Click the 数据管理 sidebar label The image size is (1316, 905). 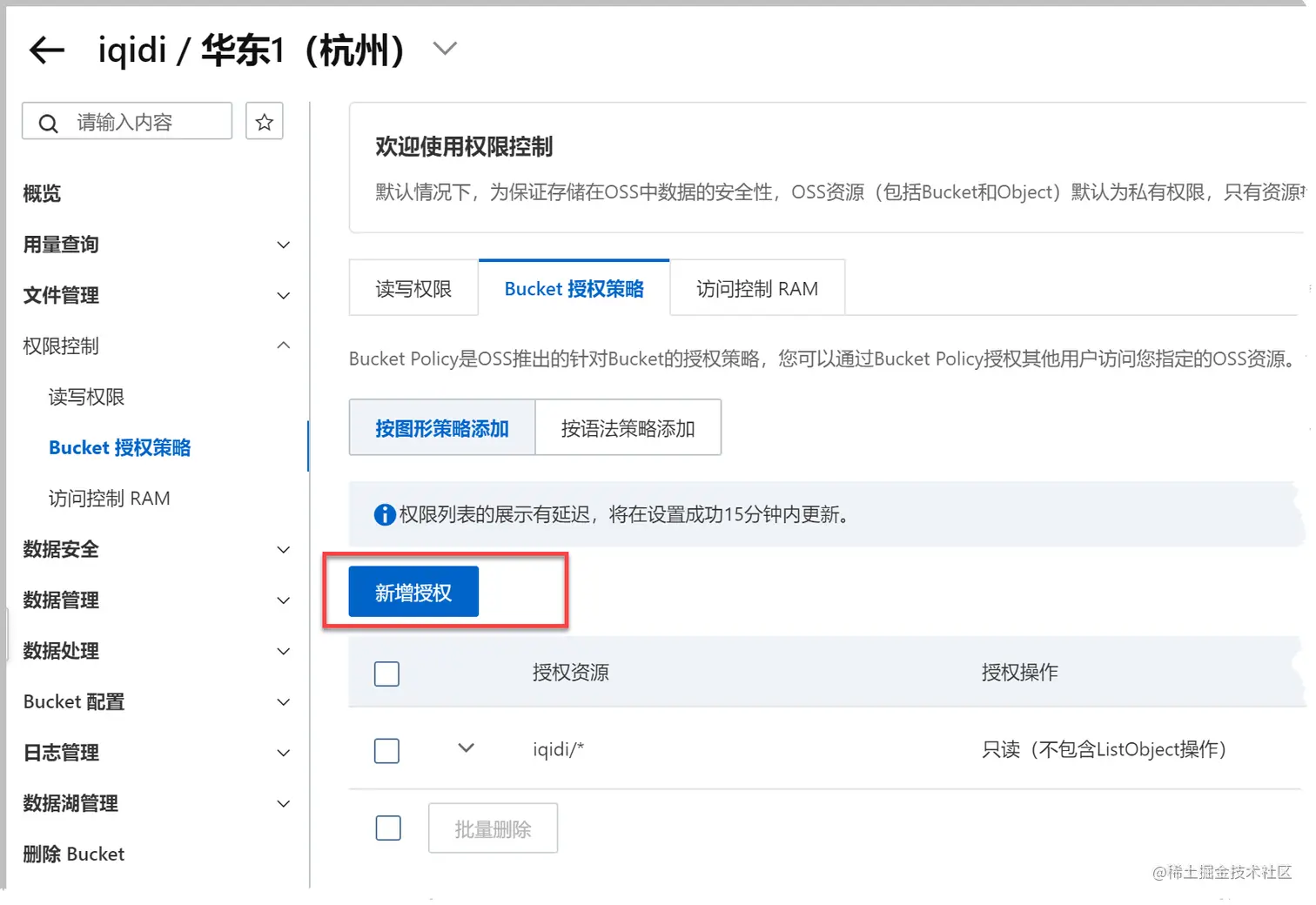(x=61, y=600)
